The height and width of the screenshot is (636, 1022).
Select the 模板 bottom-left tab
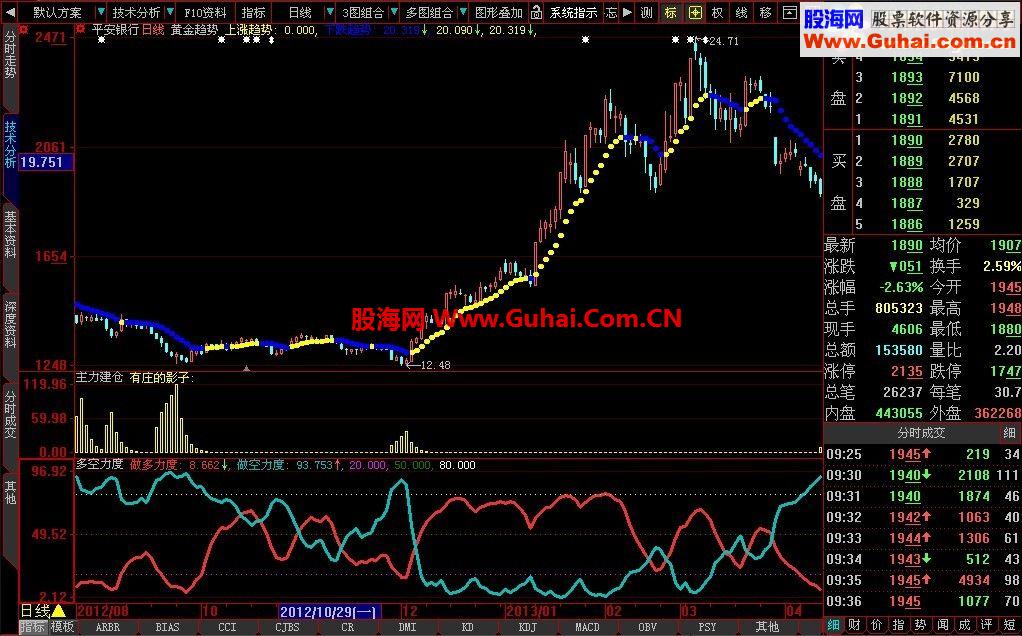coord(63,628)
